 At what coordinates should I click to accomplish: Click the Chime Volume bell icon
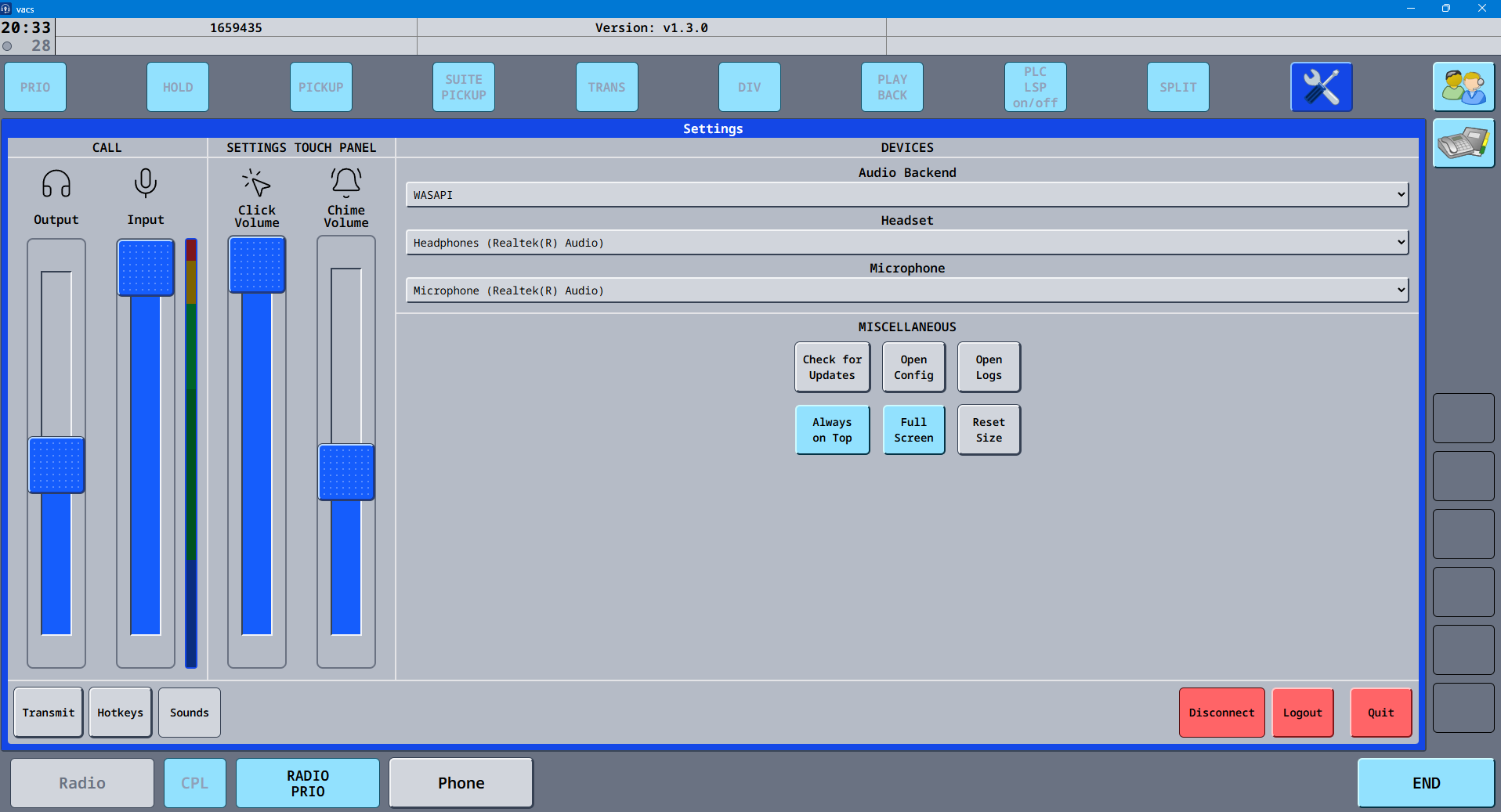pos(345,182)
